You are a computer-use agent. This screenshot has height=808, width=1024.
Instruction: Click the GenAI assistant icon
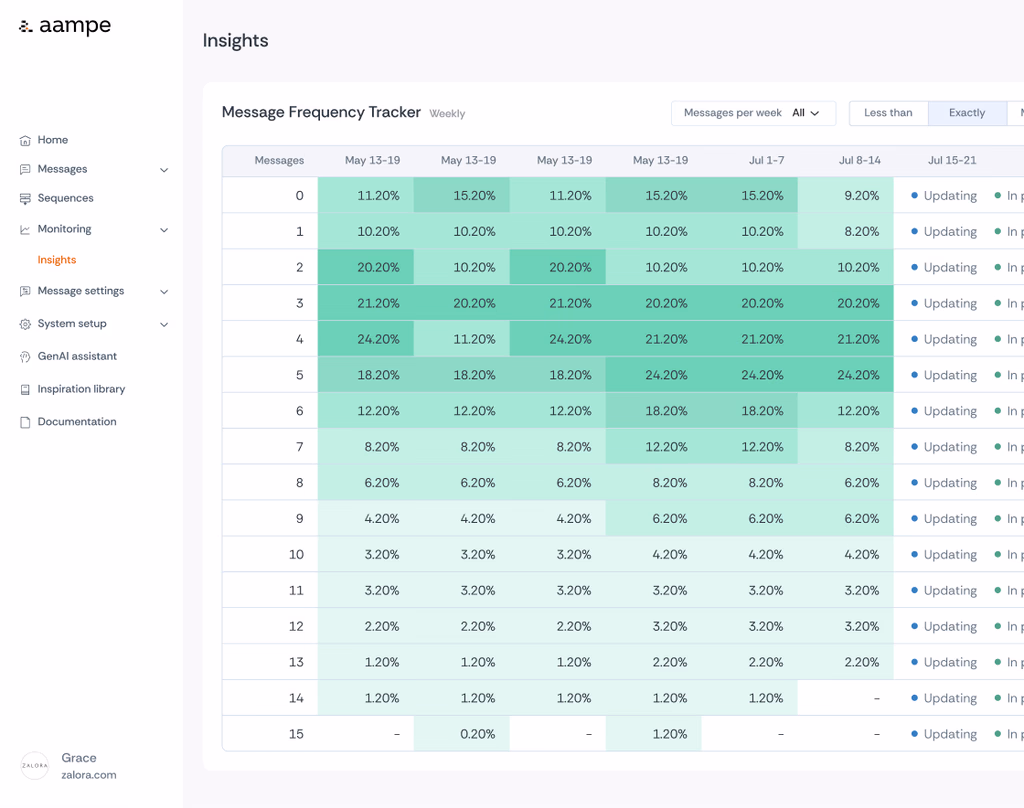click(x=25, y=357)
